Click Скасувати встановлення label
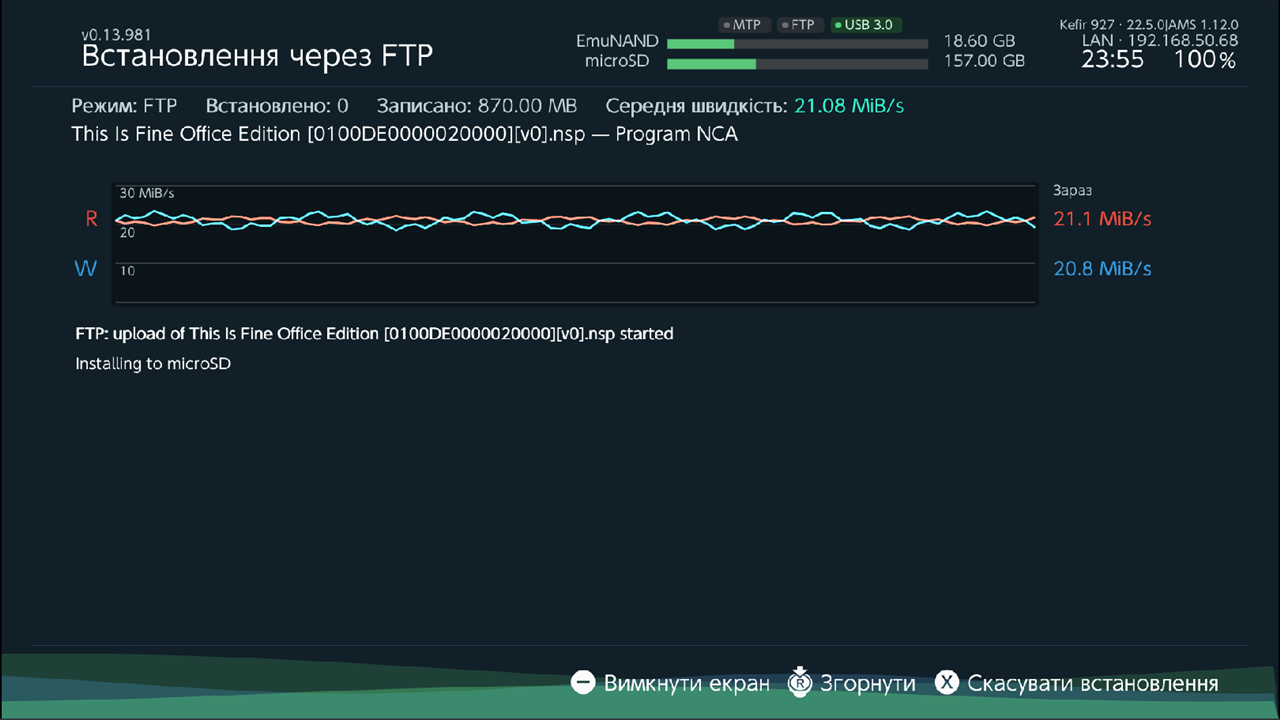The image size is (1280, 720). click(x=1093, y=684)
